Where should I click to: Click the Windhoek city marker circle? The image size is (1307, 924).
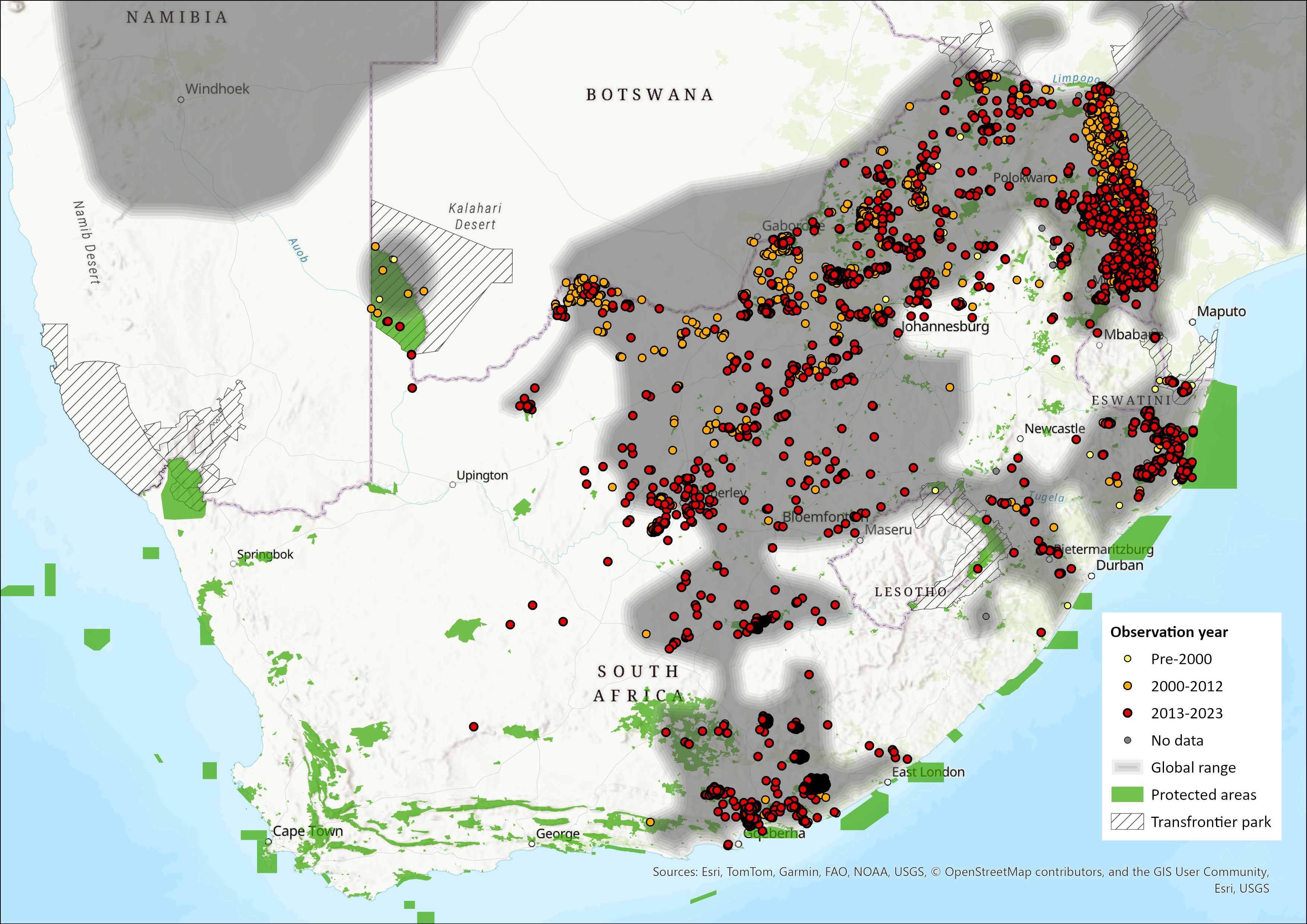pos(181,99)
